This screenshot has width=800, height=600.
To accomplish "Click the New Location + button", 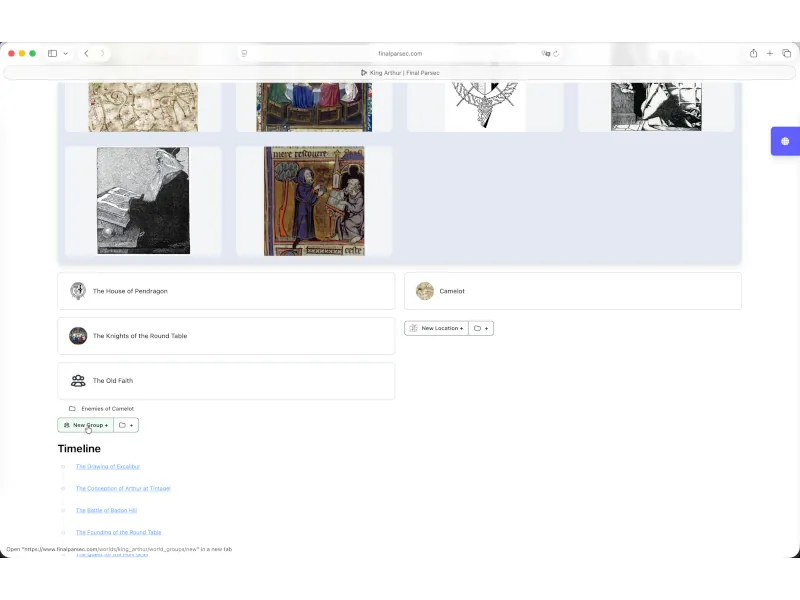I will coord(436,327).
